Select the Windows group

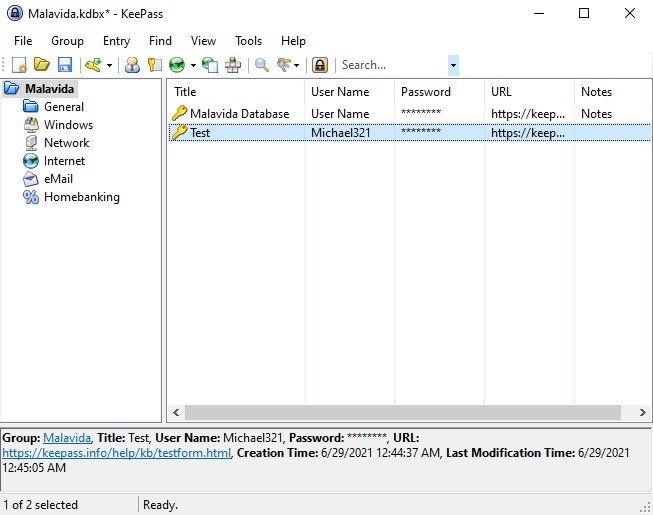68,124
